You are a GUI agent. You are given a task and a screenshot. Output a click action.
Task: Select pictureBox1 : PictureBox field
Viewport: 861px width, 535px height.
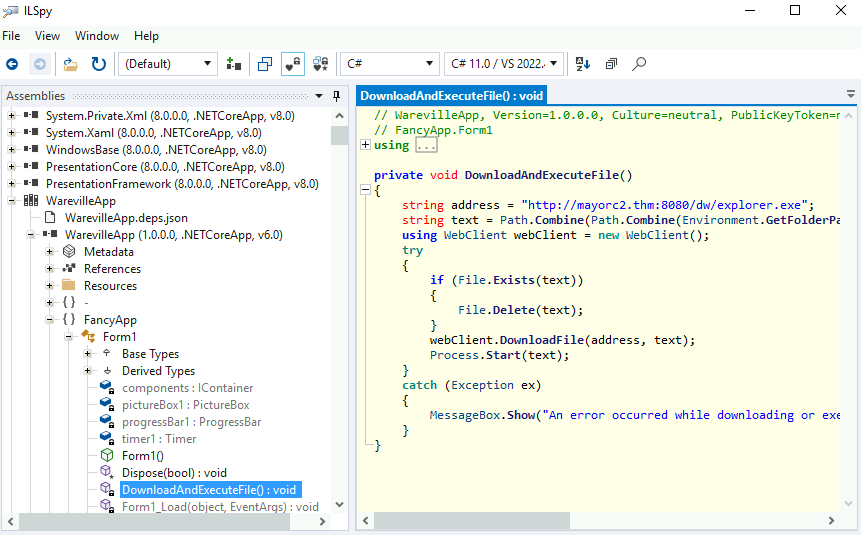pyautogui.click(x=186, y=405)
